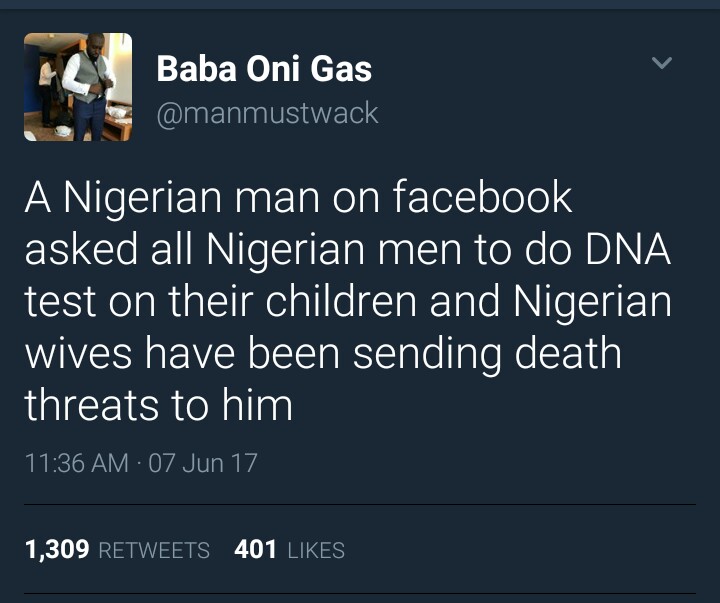Visit the @manmustwack handle link
720x603 pixels.
coord(267,113)
